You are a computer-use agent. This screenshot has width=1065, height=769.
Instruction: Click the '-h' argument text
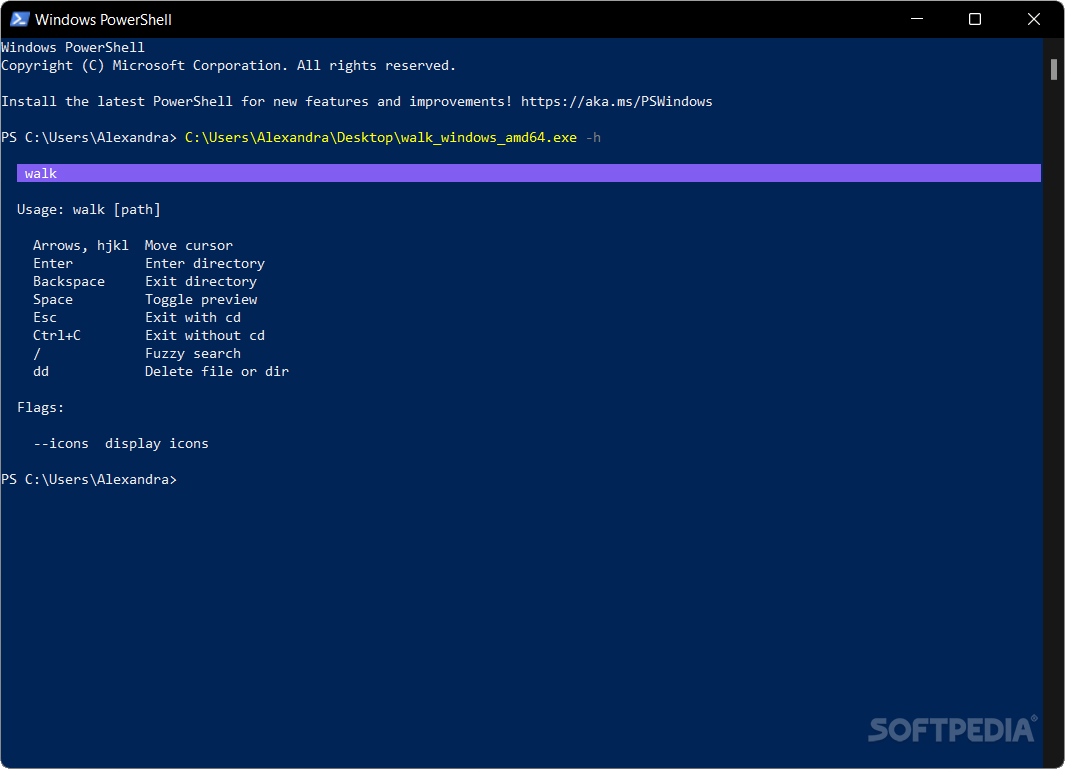point(593,137)
